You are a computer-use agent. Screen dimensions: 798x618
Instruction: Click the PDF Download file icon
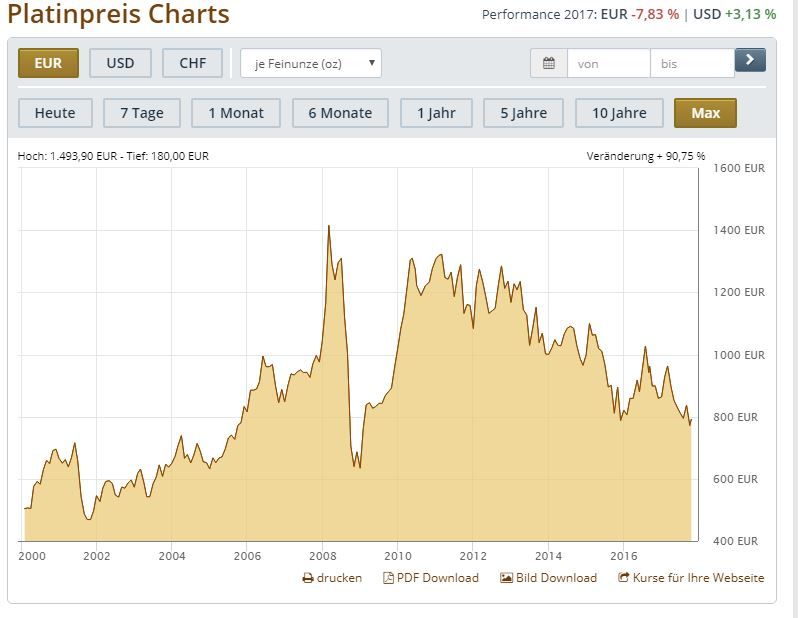389,578
